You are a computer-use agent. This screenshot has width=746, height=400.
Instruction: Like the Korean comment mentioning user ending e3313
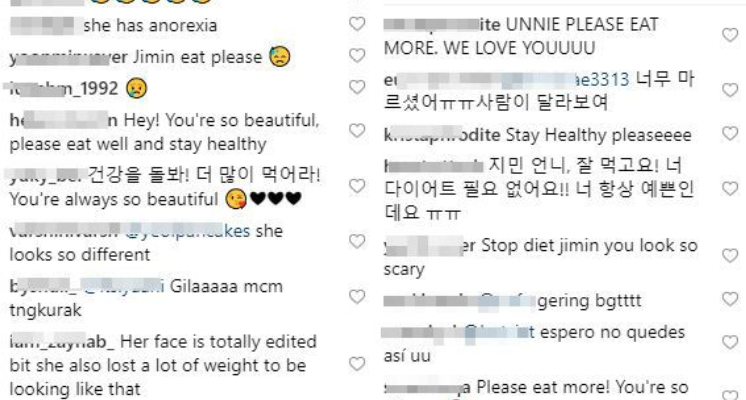pos(730,90)
